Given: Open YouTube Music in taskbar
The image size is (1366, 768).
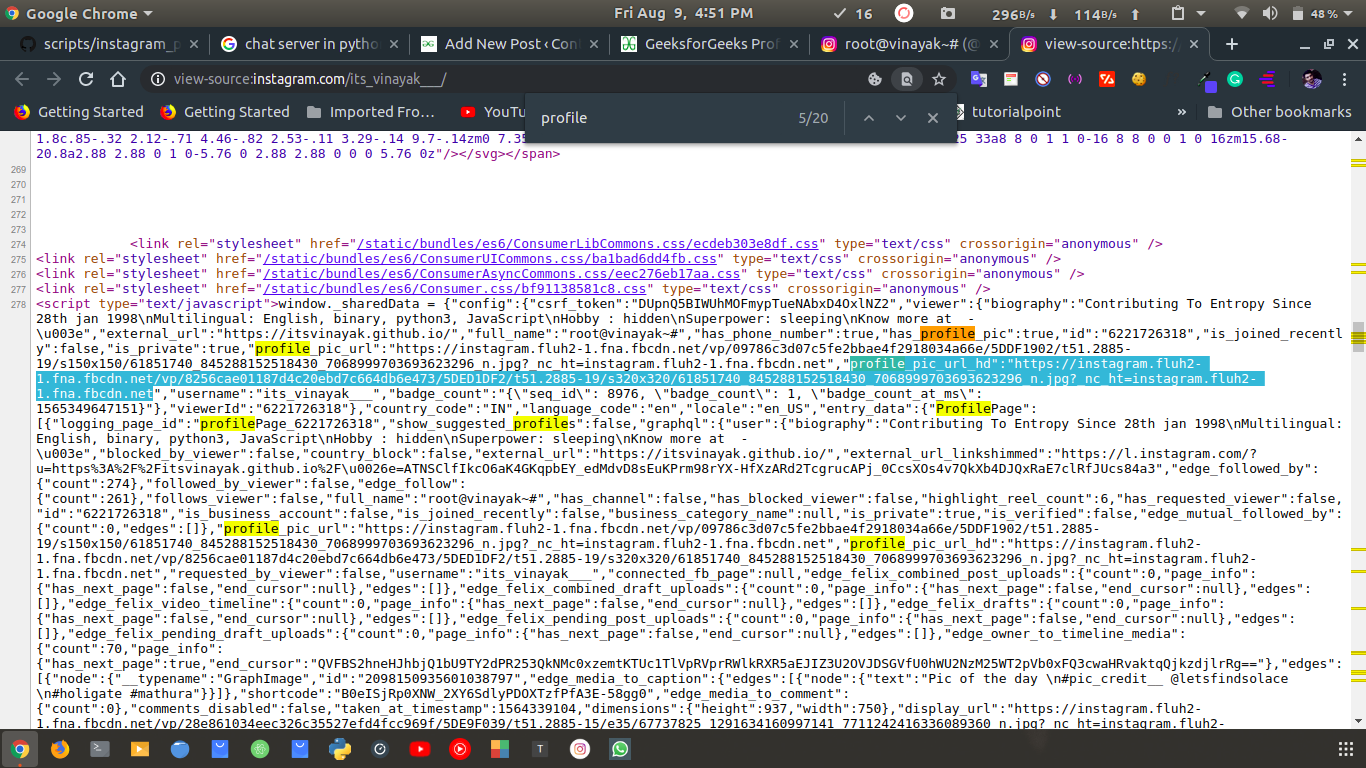Looking at the screenshot, I should click(460, 748).
